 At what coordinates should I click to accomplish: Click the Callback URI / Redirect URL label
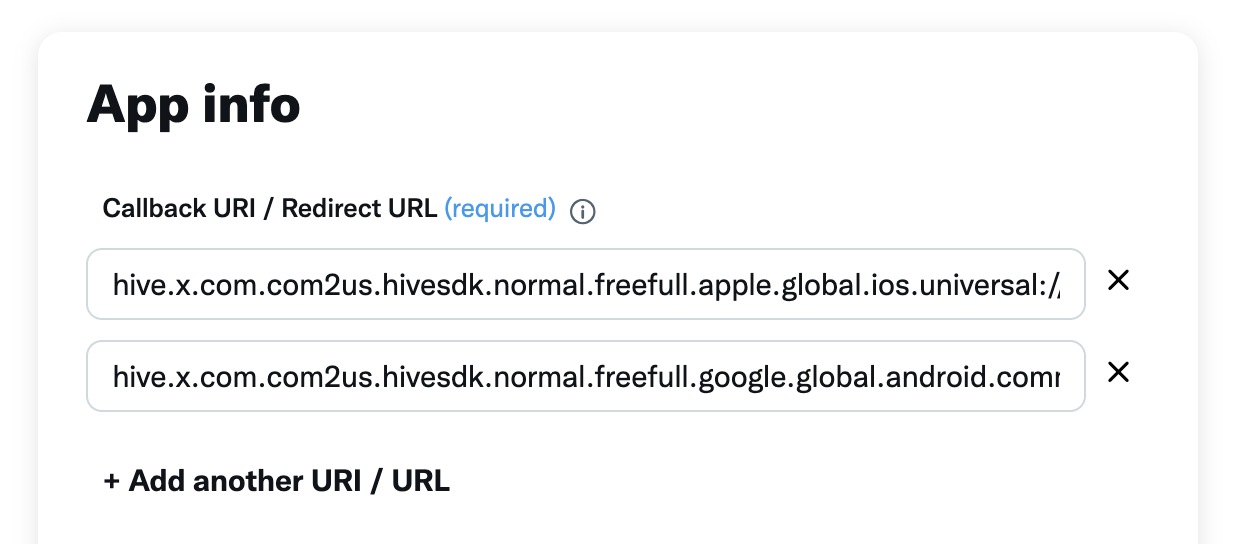tap(269, 208)
